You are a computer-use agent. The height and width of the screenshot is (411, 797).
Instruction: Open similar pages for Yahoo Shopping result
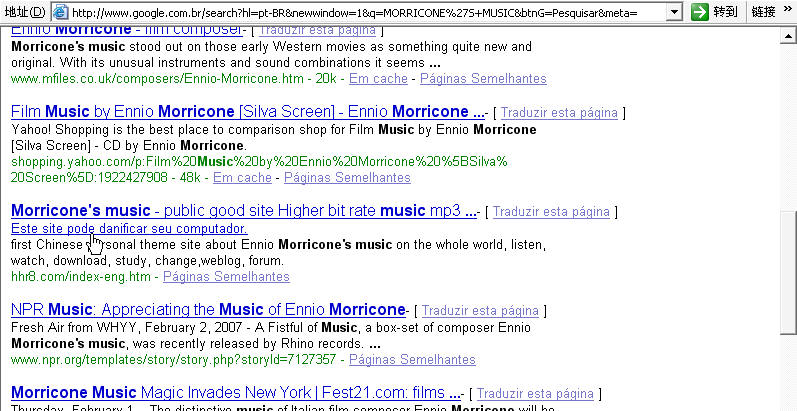347,178
